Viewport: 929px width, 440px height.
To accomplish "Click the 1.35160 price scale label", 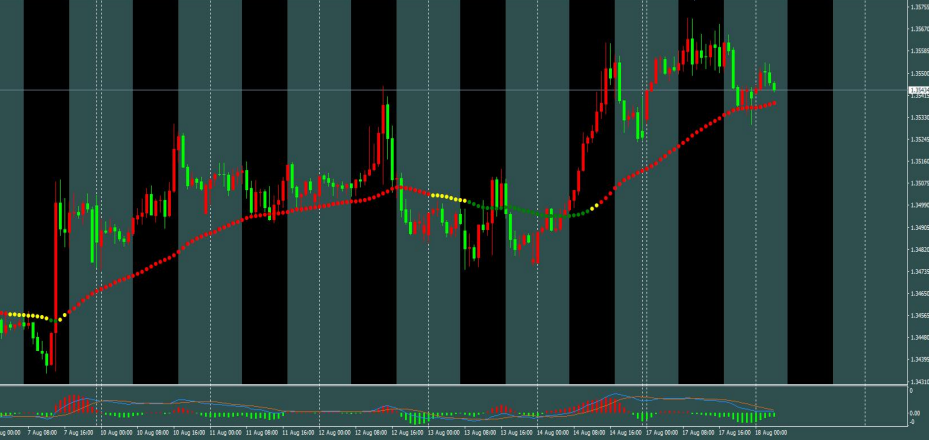I will click(920, 161).
